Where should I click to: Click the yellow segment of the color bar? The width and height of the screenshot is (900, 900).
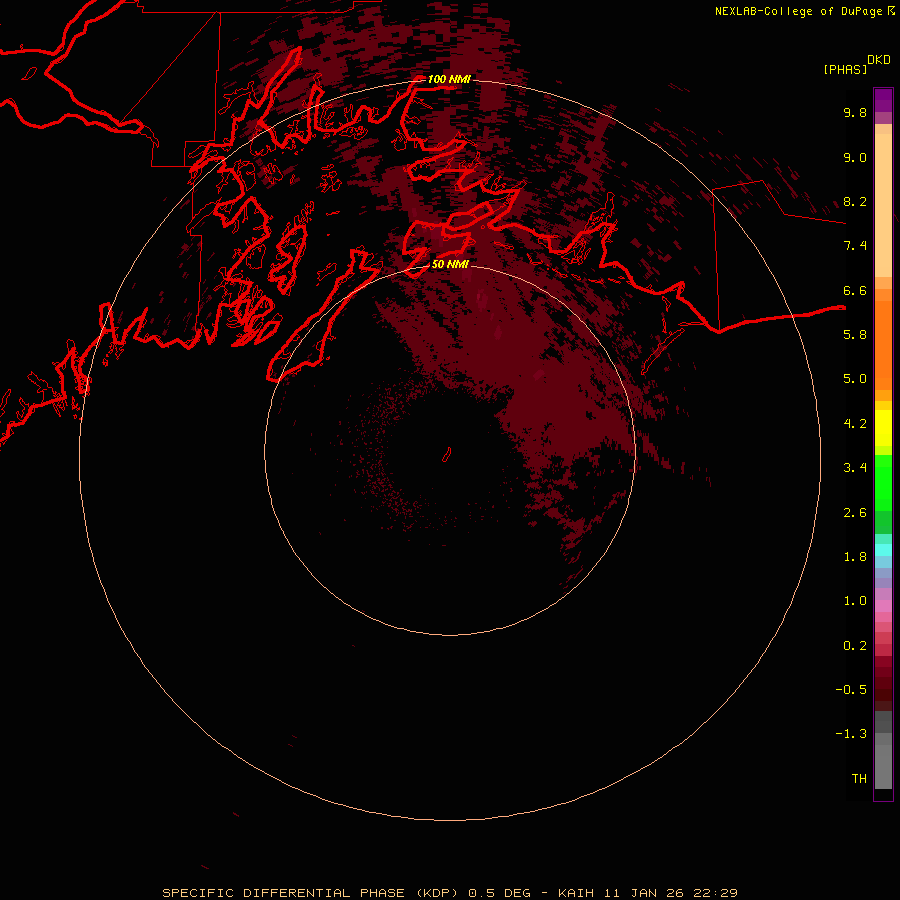pos(883,428)
